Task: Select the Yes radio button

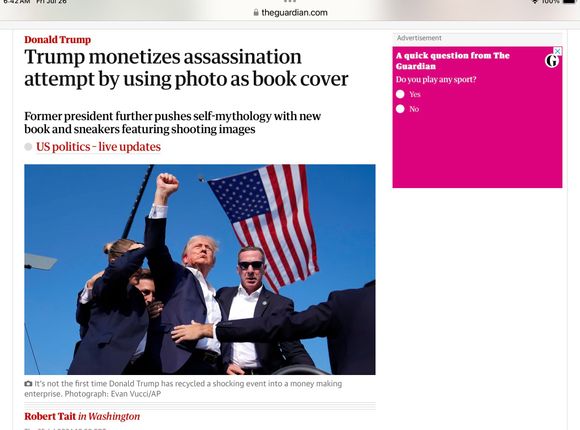Action: [400, 94]
